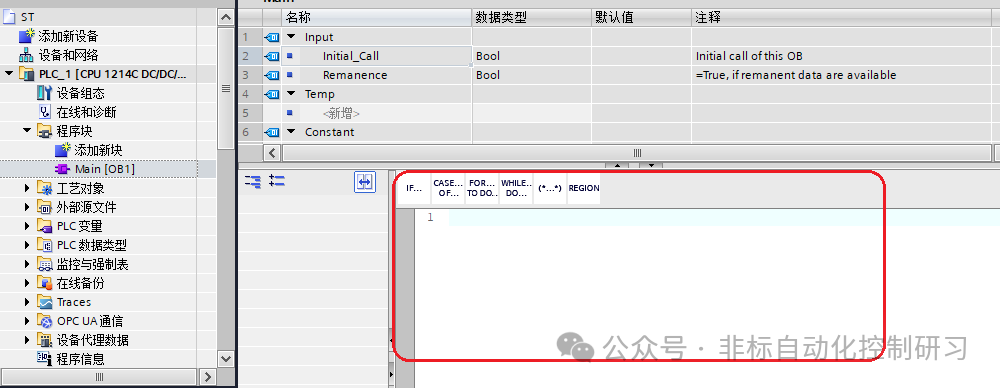This screenshot has width=1000, height=388.
Task: Click the 数据类型 column header
Action: pos(532,18)
